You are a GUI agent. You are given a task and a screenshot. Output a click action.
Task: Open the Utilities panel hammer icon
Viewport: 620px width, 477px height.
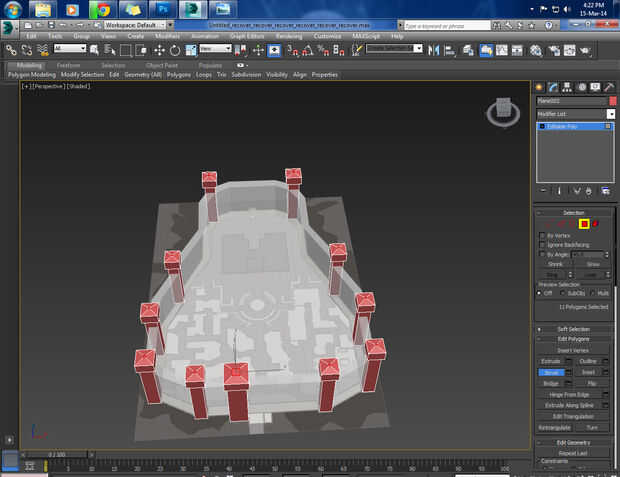click(x=609, y=87)
